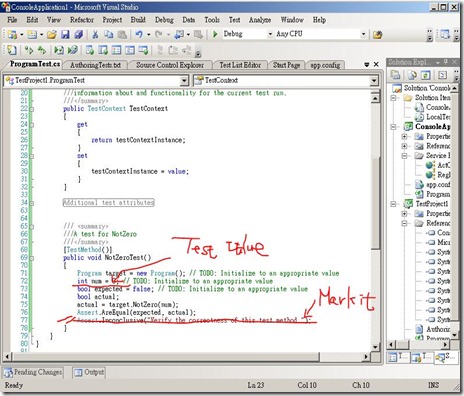Switch to app.config tab
This screenshot has height=396, width=464.
325,65
